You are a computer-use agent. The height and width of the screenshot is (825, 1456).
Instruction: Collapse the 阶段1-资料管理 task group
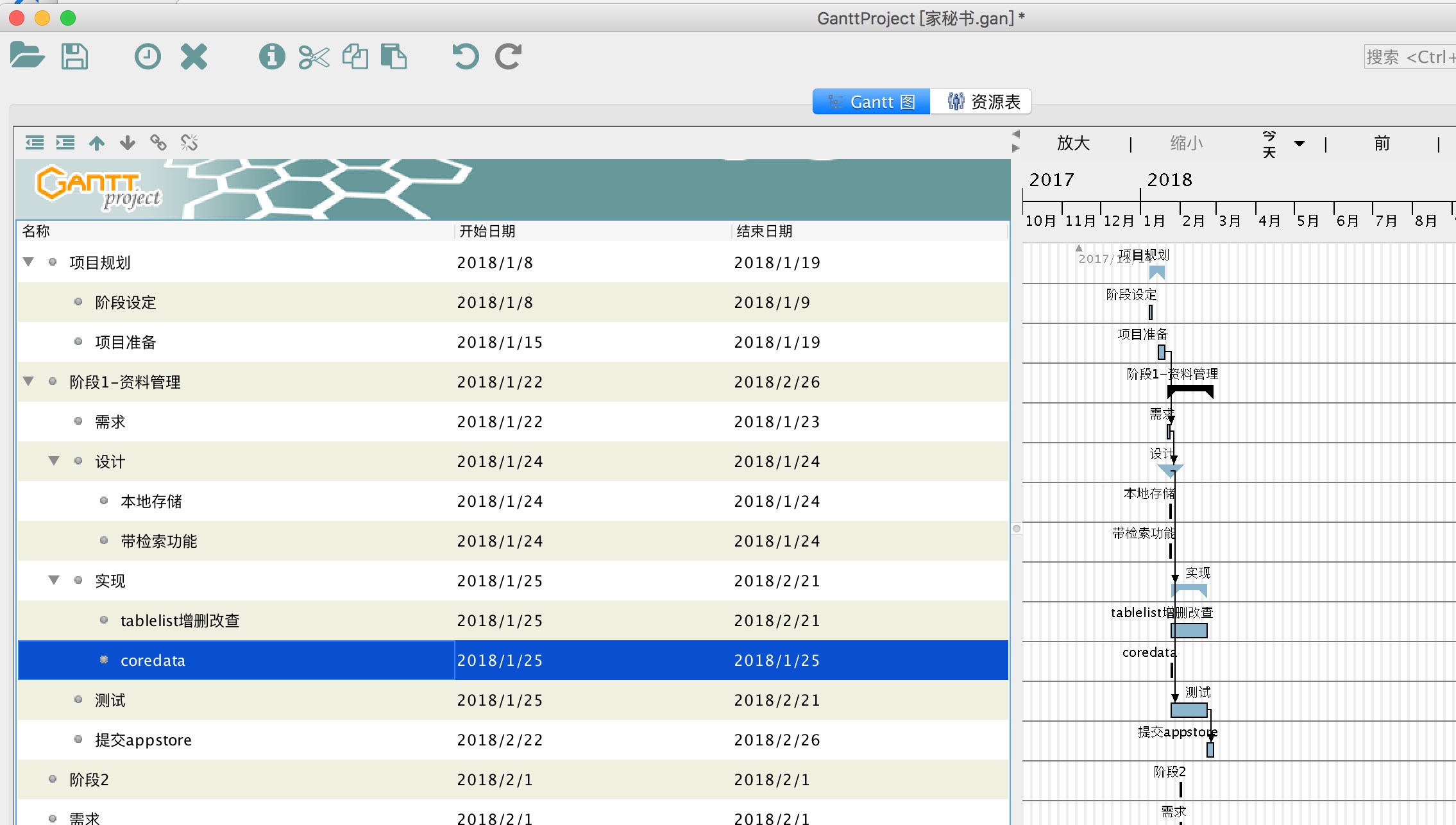(28, 381)
